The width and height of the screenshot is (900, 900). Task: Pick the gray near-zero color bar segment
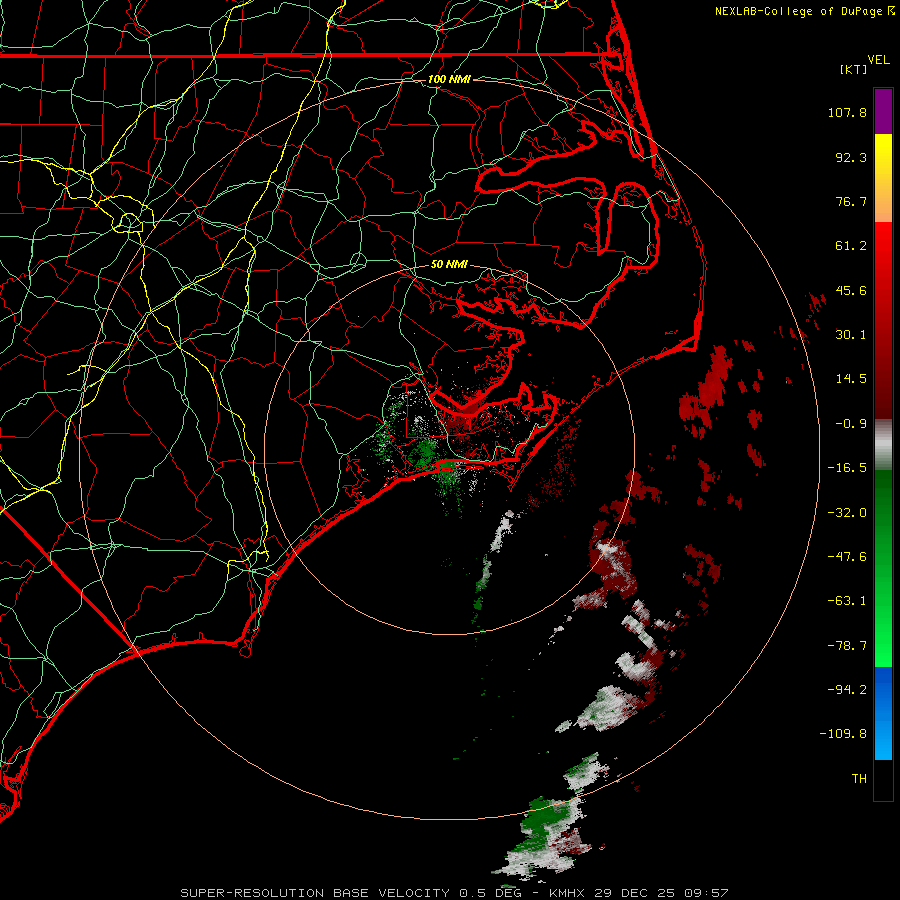pos(883,445)
